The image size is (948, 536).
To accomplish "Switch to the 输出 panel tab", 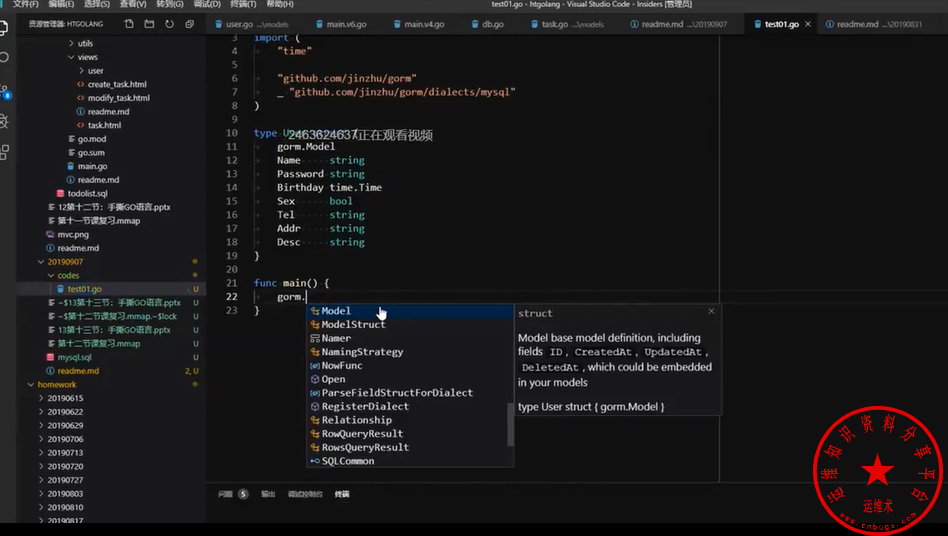I will 268,494.
